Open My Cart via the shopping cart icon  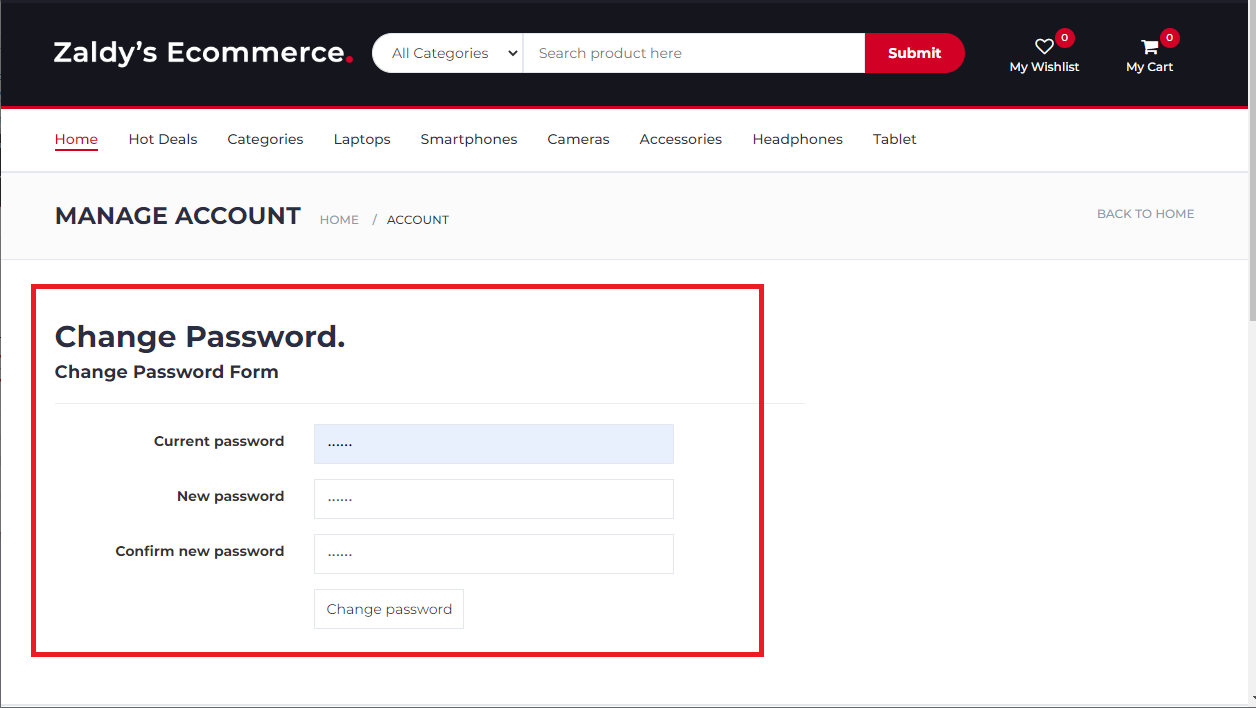pyautogui.click(x=1148, y=46)
